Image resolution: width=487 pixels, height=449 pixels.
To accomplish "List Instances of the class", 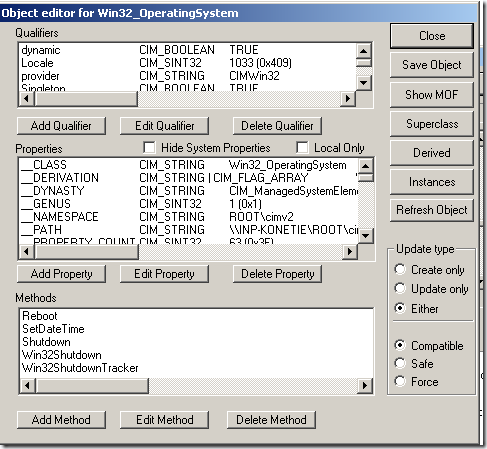I will point(432,182).
